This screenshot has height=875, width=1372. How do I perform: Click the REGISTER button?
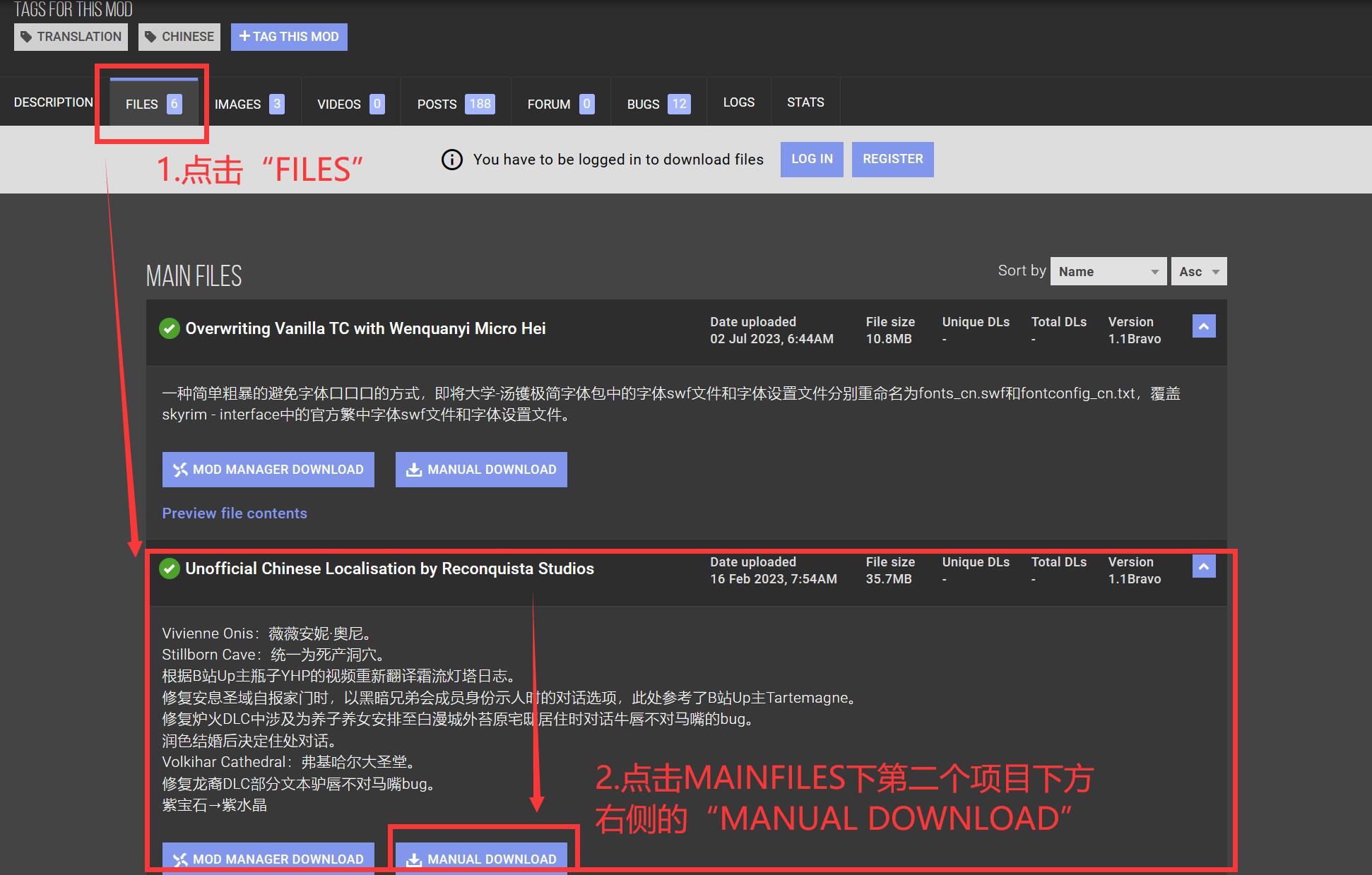coord(892,159)
